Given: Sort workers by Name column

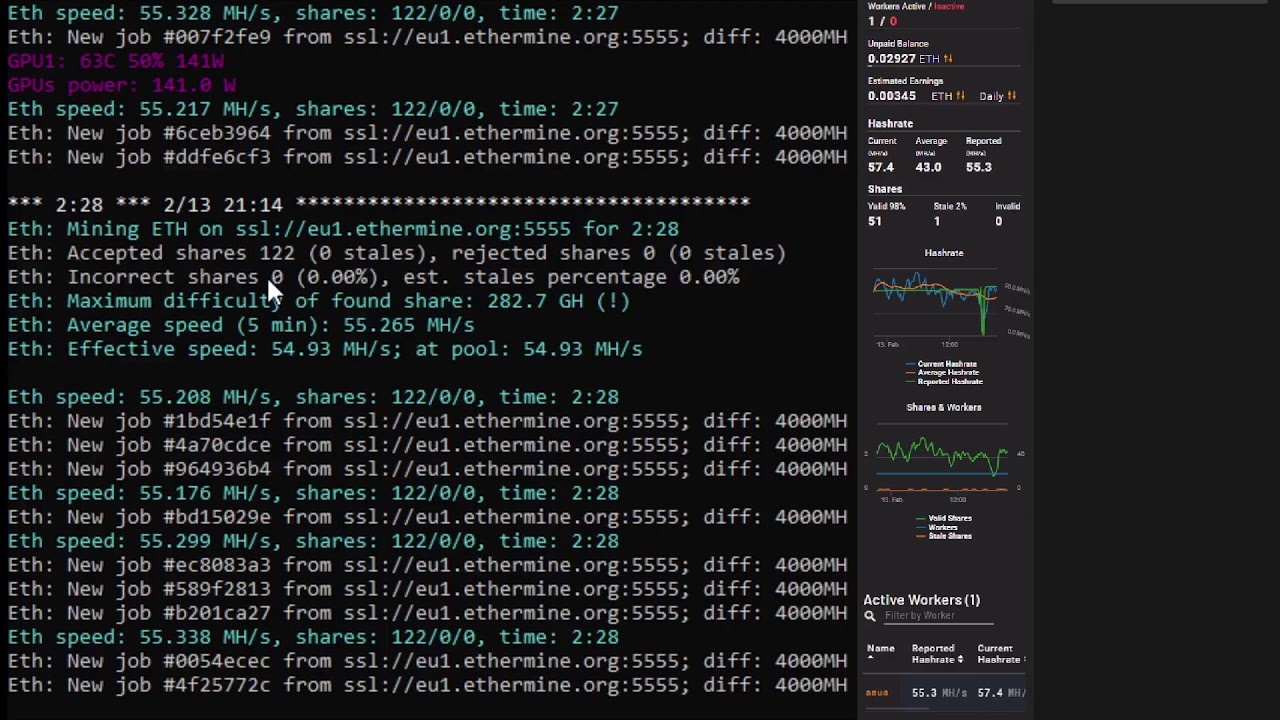Looking at the screenshot, I should point(880,653).
